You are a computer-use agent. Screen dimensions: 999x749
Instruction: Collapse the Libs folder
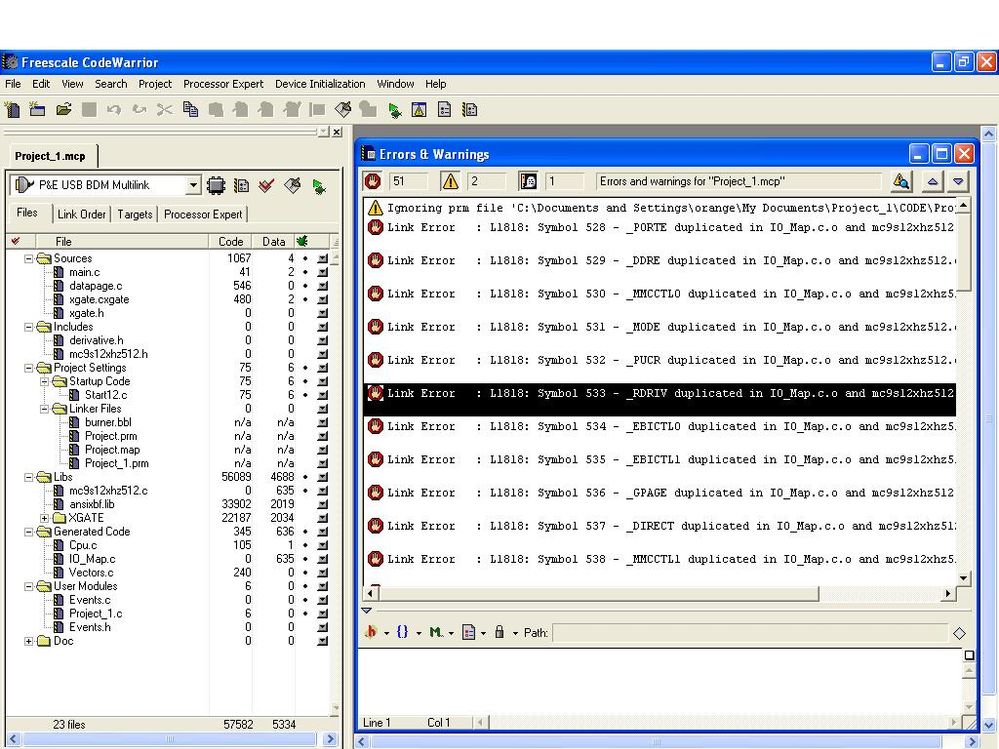pyautogui.click(x=29, y=477)
